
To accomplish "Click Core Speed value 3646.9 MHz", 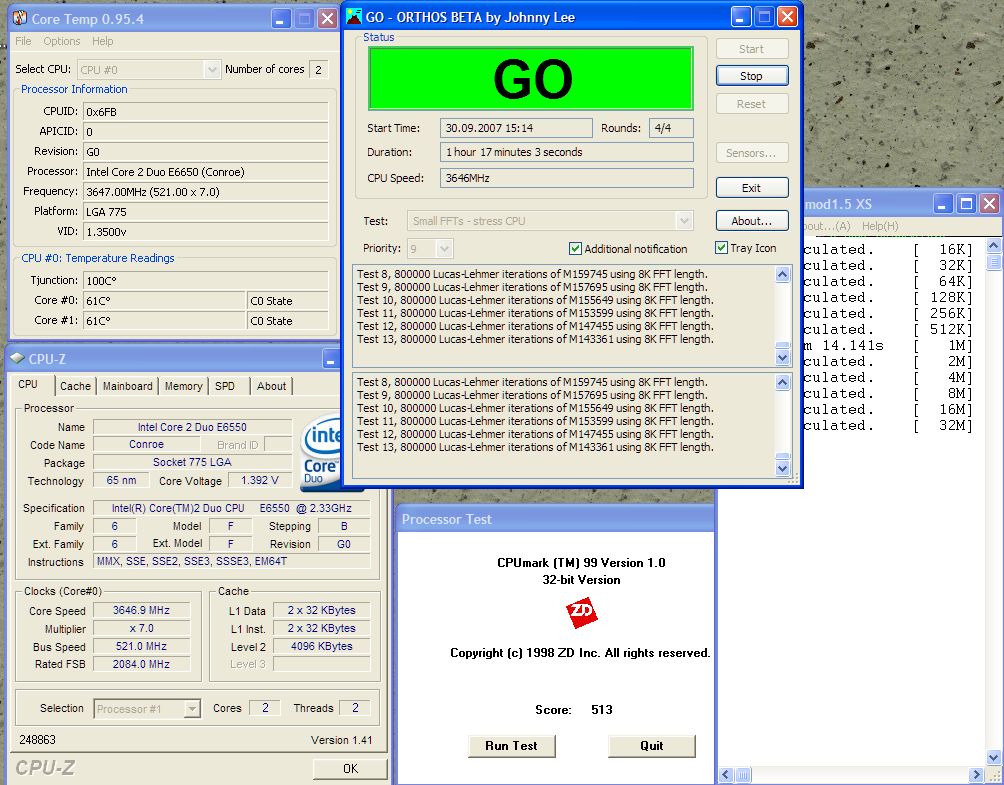I will click(x=142, y=610).
